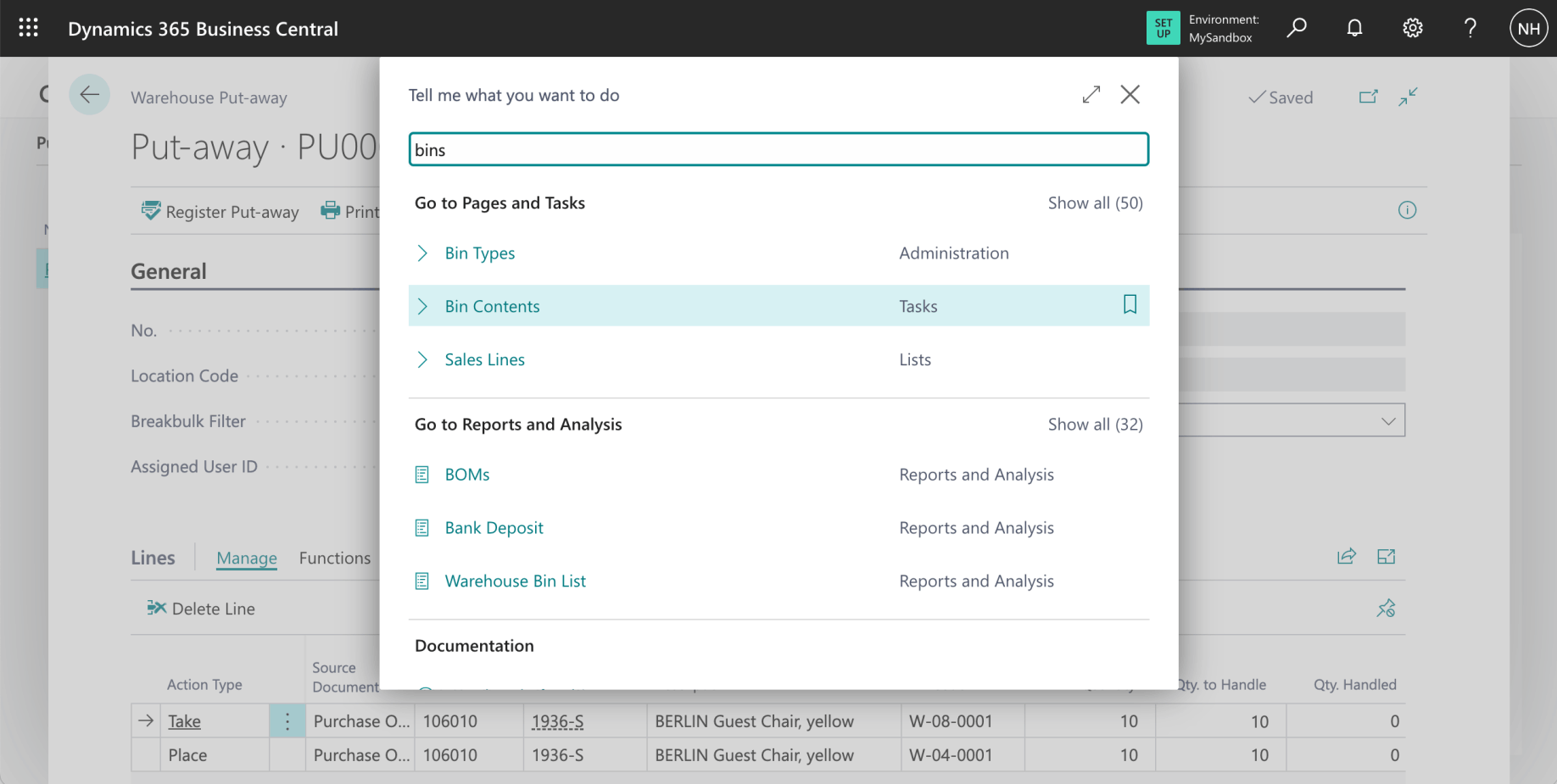
Task: Show all 50 pages and tasks
Action: click(x=1095, y=203)
